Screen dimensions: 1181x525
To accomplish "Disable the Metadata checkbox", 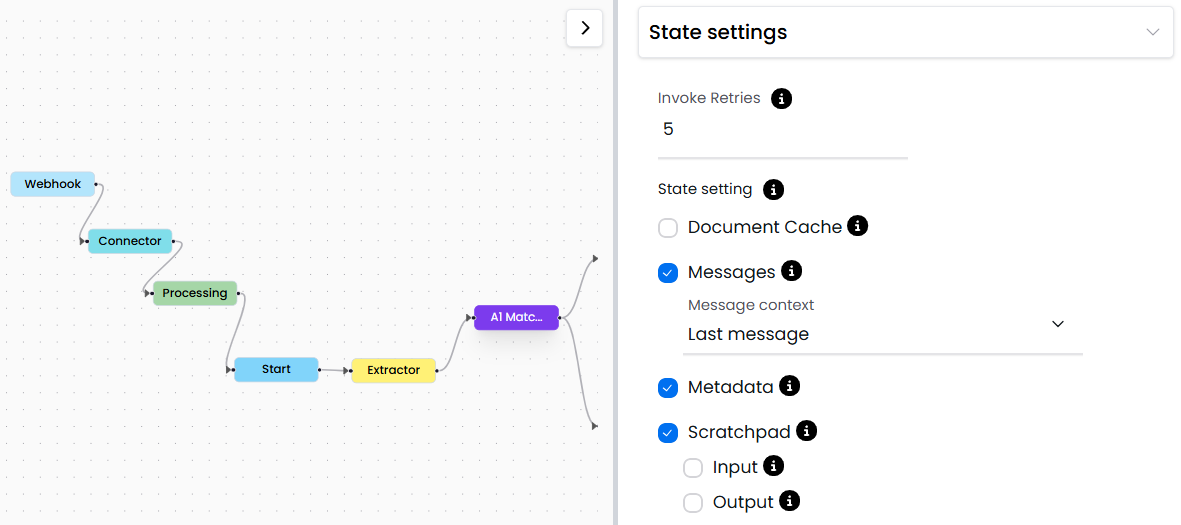I will pyautogui.click(x=668, y=388).
